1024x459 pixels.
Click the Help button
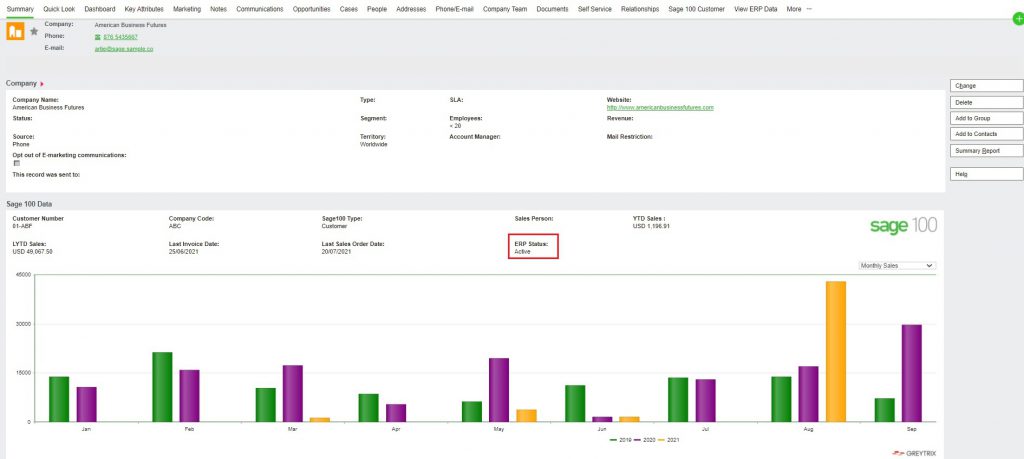tap(986, 174)
